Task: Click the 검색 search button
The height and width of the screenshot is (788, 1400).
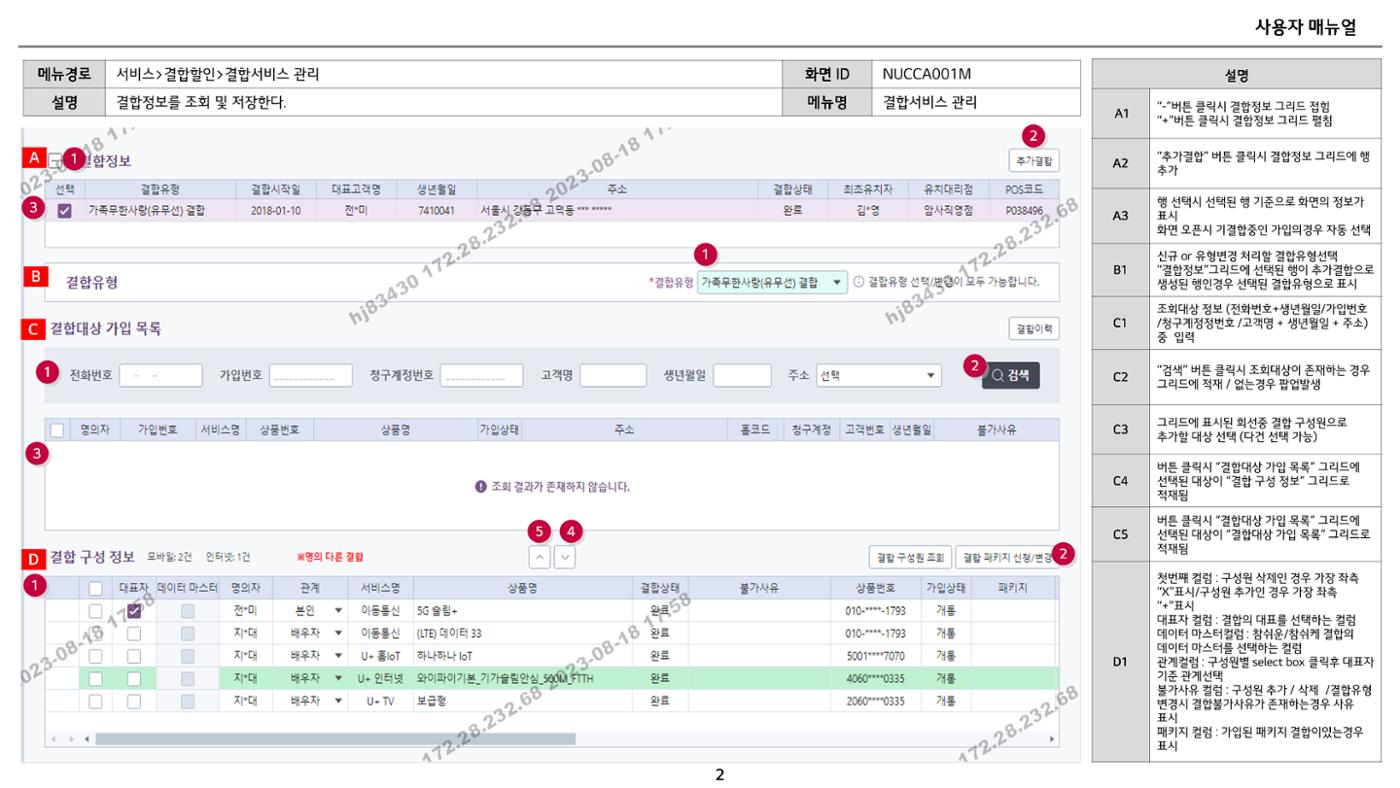Action: pos(1011,375)
